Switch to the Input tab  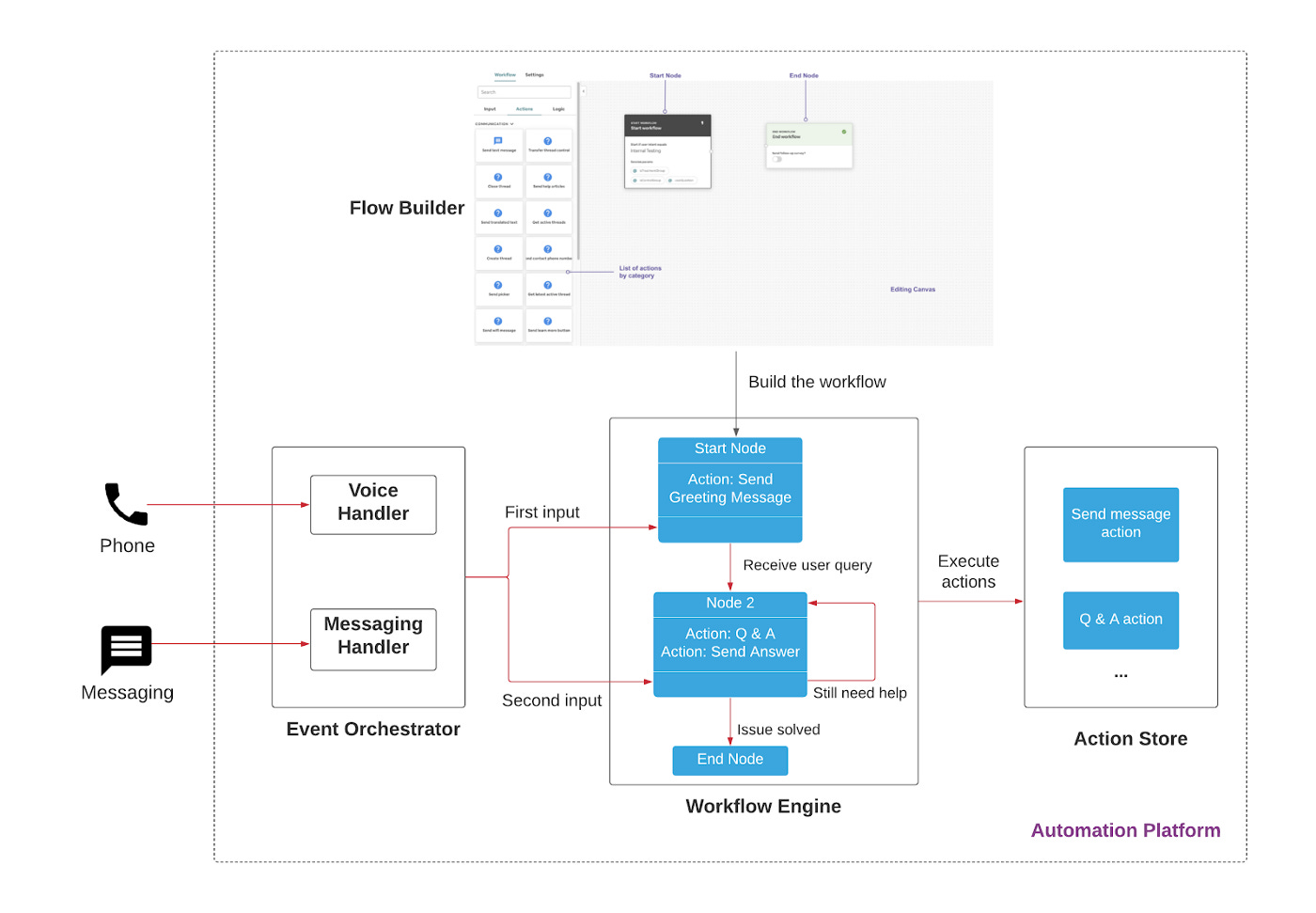[x=490, y=109]
